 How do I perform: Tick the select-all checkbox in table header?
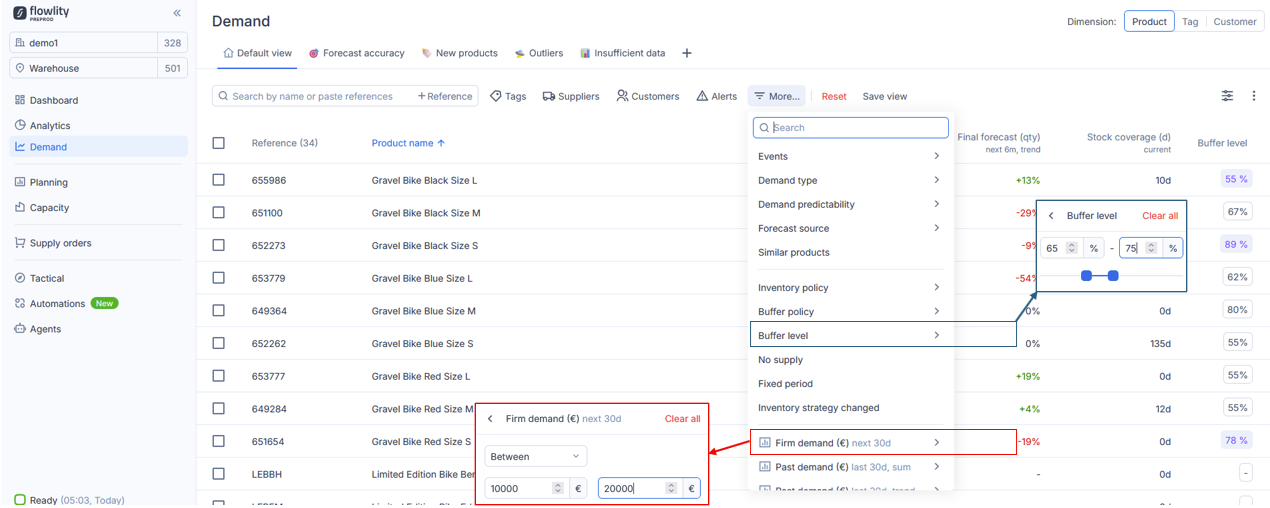click(219, 143)
